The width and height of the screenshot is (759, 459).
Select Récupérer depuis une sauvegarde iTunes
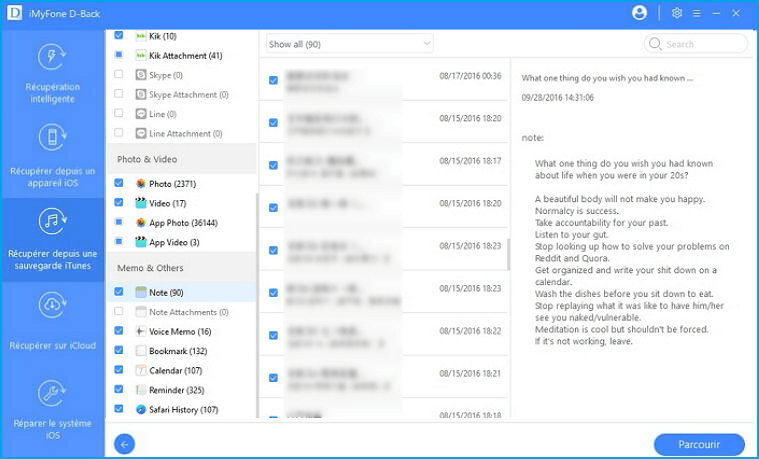[x=52, y=240]
